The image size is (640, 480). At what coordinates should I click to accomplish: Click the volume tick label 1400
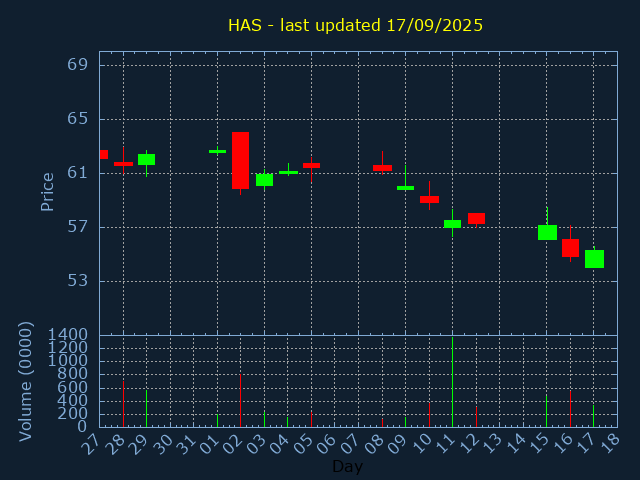click(68, 335)
